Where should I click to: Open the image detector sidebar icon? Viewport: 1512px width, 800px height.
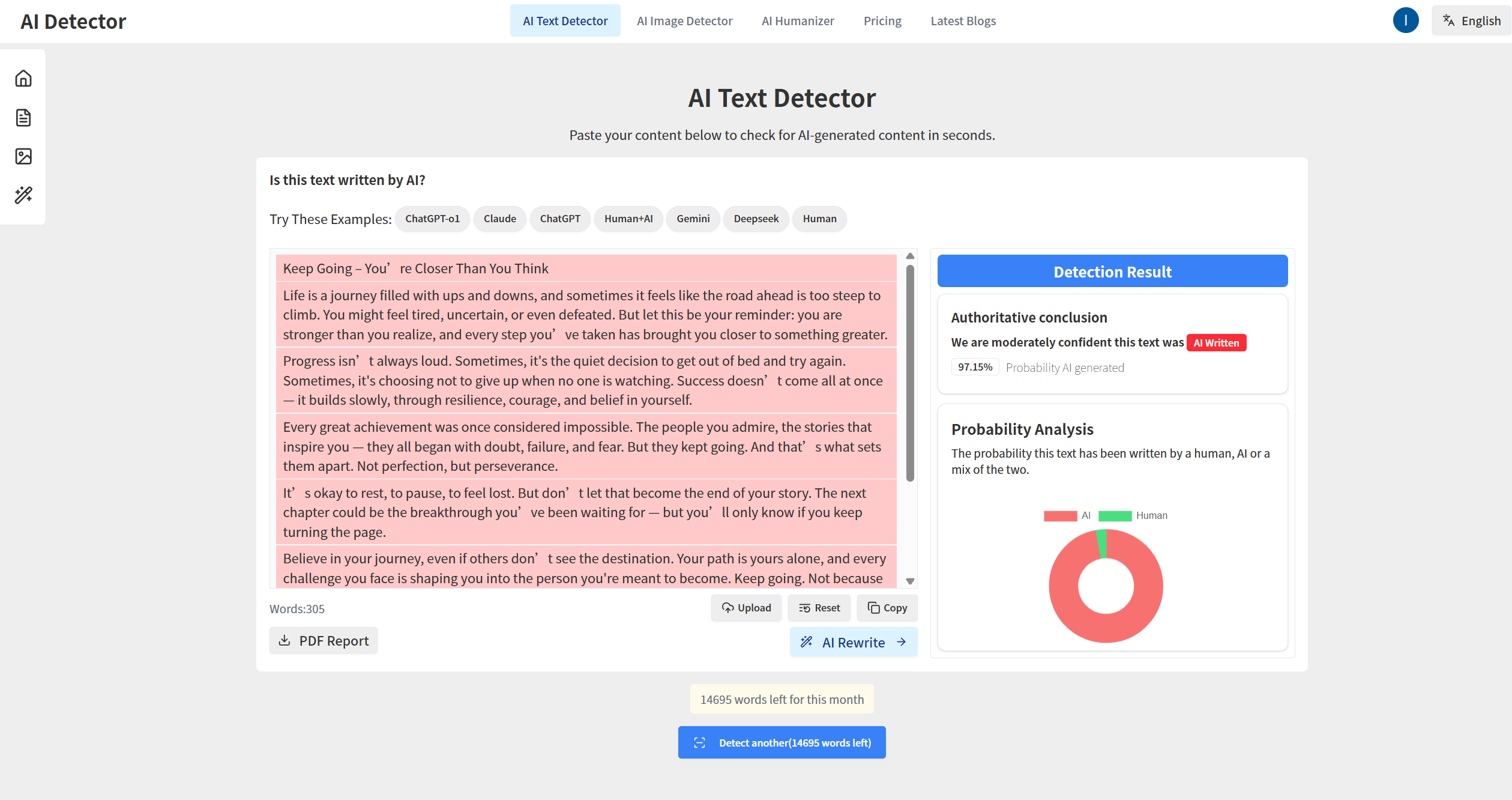point(23,156)
